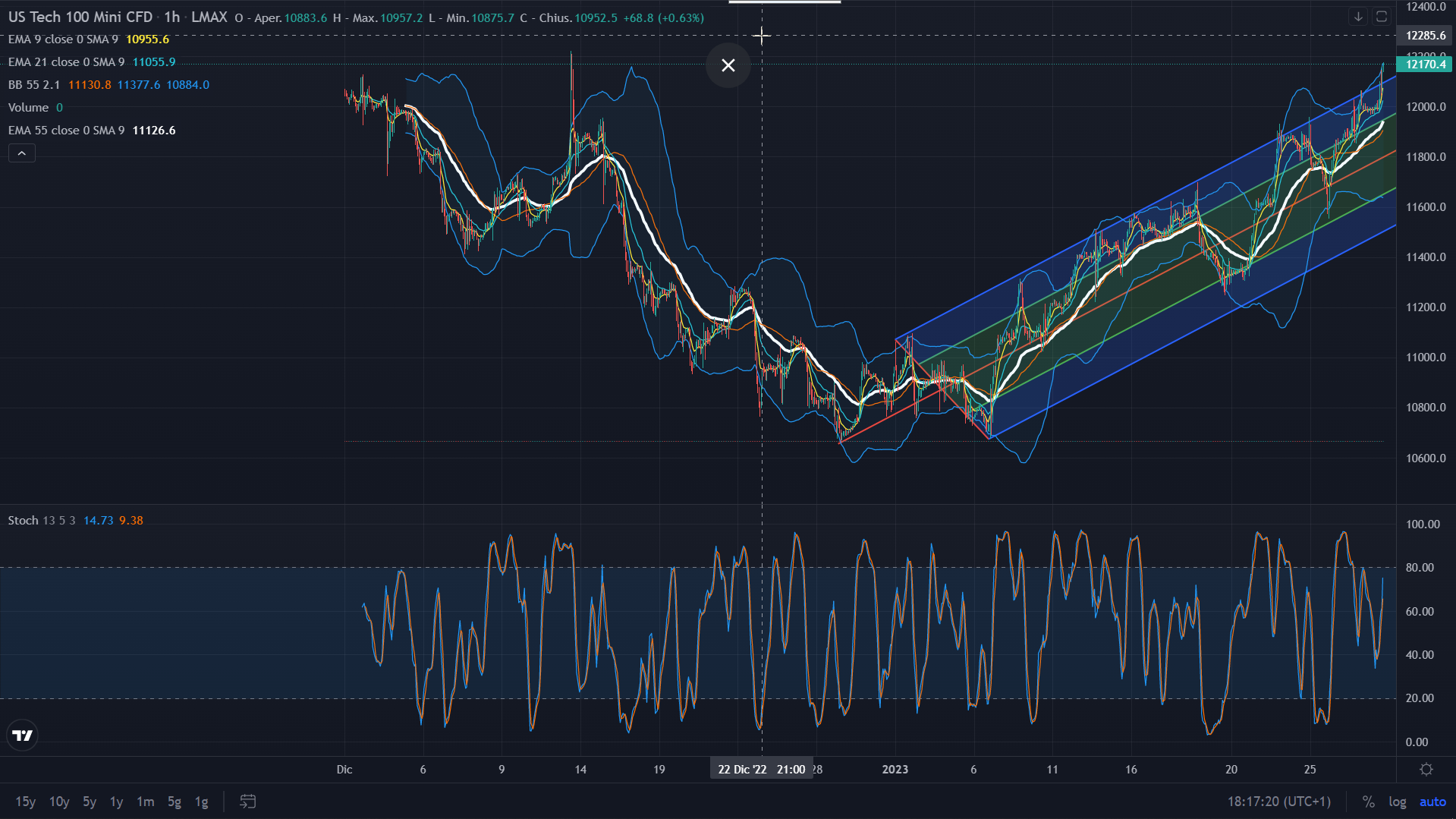Click the US Tech 100 Mini CFD title
This screenshot has width=1456, height=819.
80,17
